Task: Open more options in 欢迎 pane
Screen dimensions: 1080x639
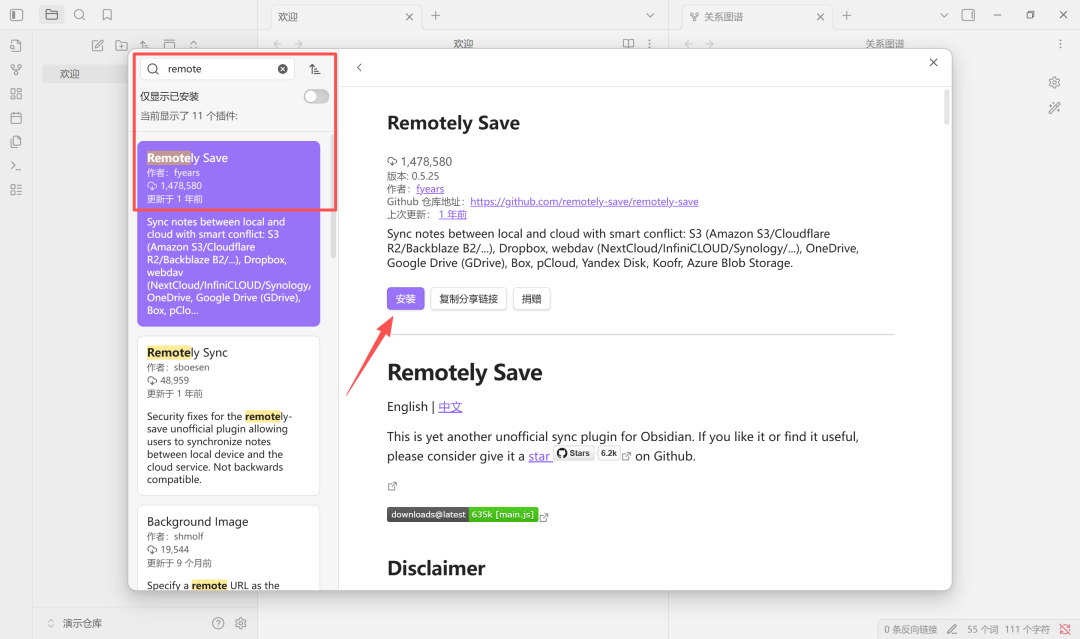Action: (650, 43)
